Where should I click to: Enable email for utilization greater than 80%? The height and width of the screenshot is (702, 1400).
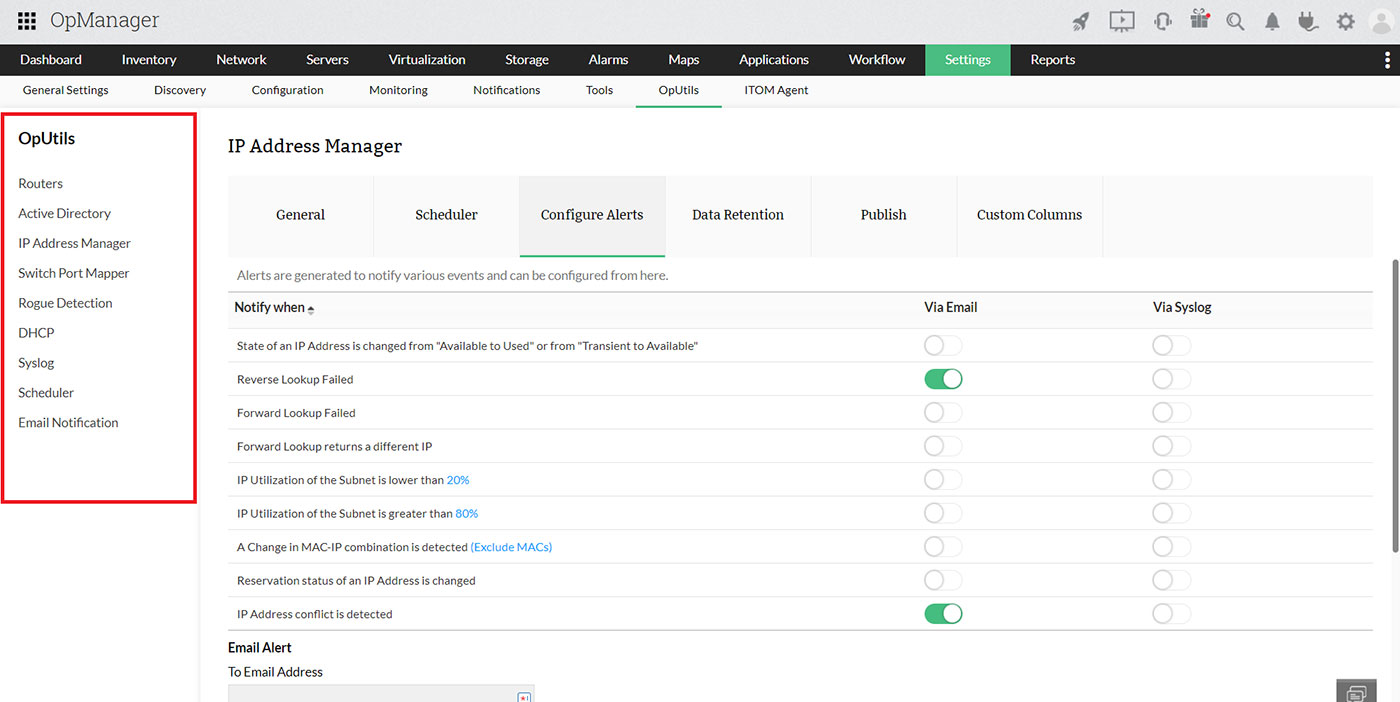(943, 513)
